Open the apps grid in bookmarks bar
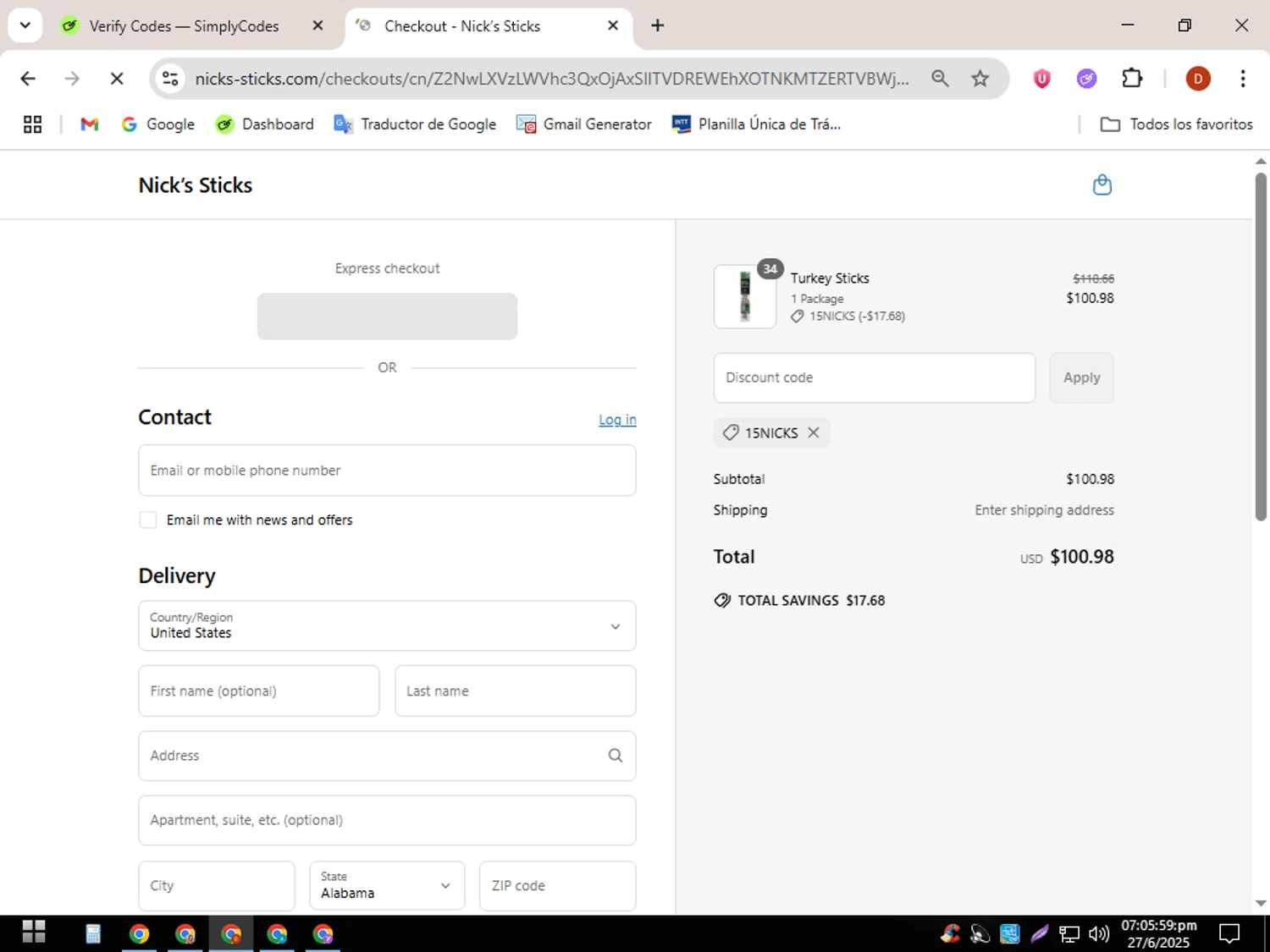The height and width of the screenshot is (952, 1270). coord(32,124)
